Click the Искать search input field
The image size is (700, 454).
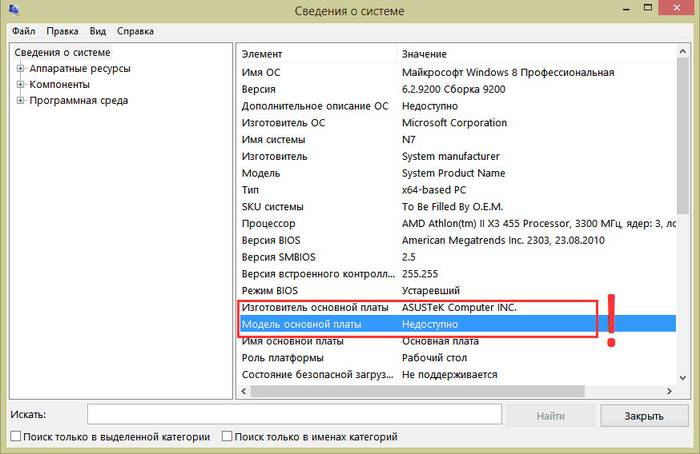(294, 414)
